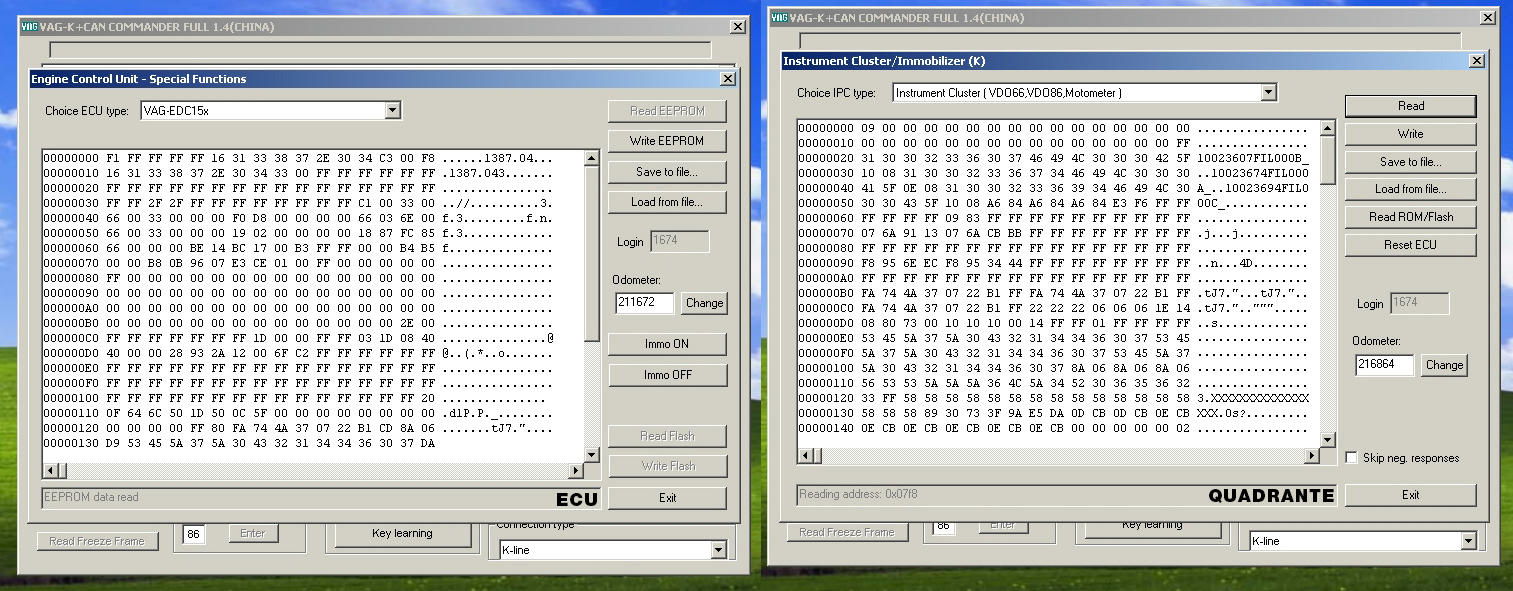
Task: Close left VAG-K+CAN Commander window
Action: point(738,27)
